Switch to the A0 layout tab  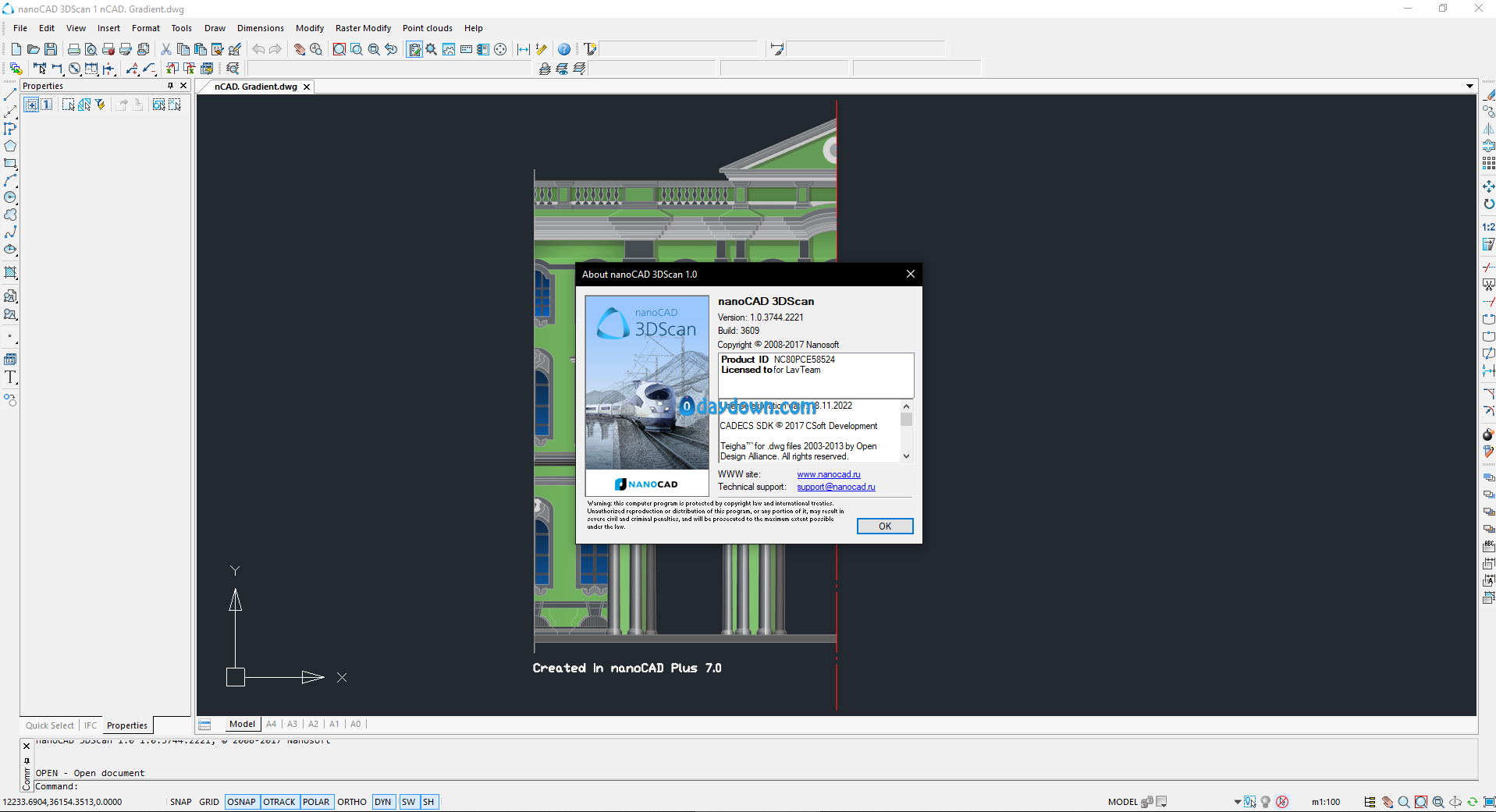click(356, 724)
